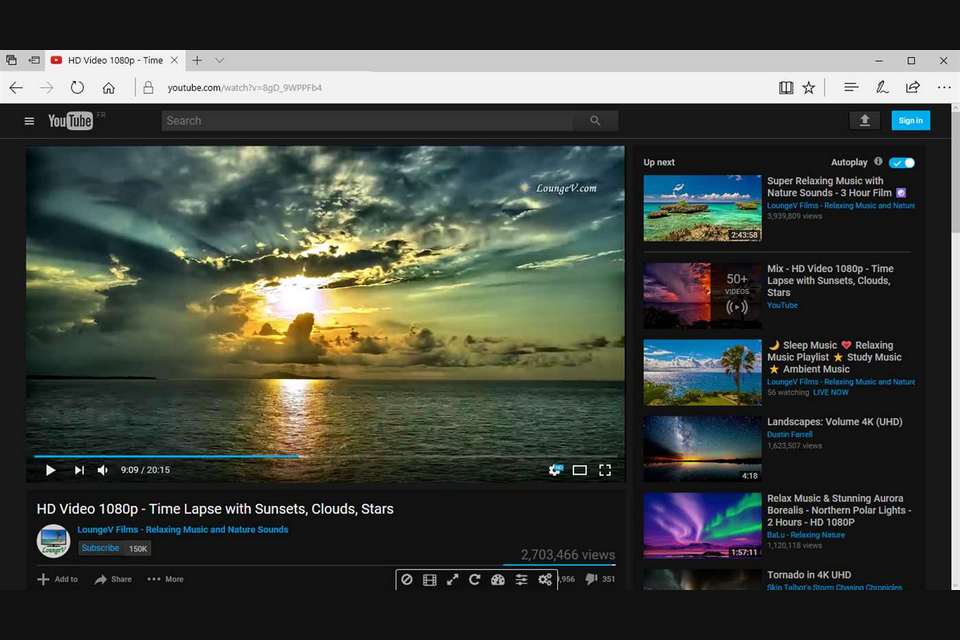Viewport: 960px width, 640px height.
Task: Open BaLu - Relaxing Nature channel link
Action: (806, 535)
